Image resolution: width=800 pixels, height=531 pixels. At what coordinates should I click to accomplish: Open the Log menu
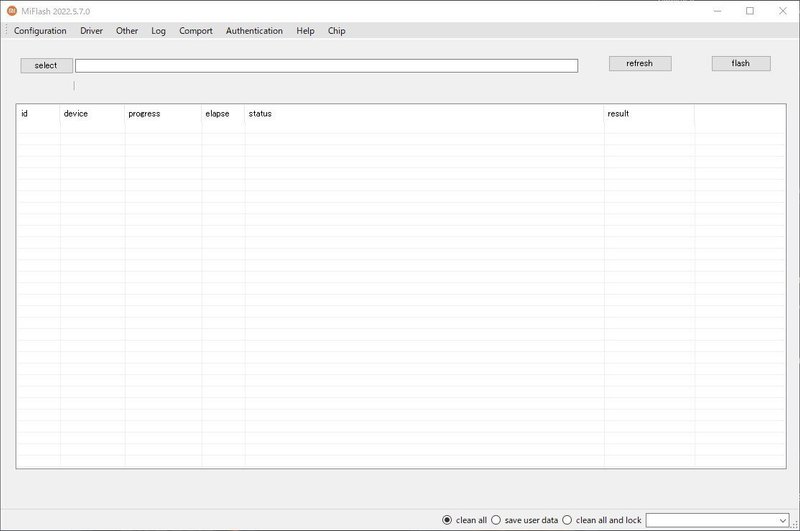[x=158, y=31]
